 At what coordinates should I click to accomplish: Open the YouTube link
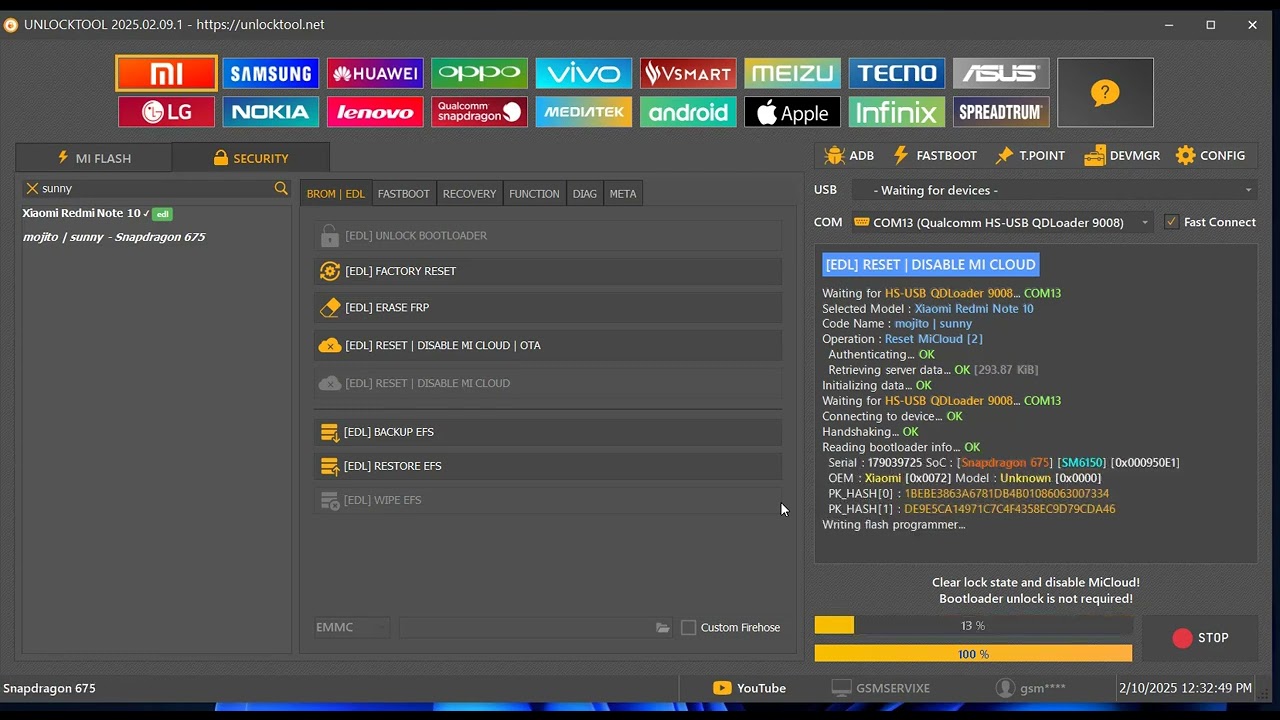[x=749, y=688]
